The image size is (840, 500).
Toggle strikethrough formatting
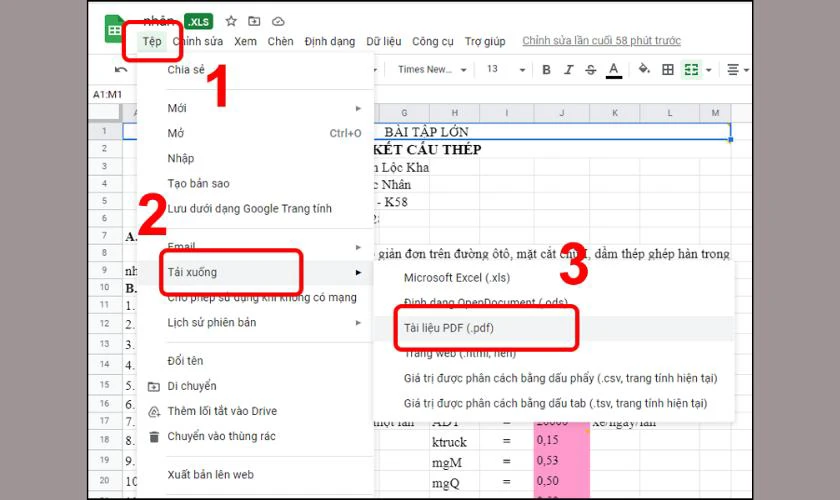click(590, 70)
